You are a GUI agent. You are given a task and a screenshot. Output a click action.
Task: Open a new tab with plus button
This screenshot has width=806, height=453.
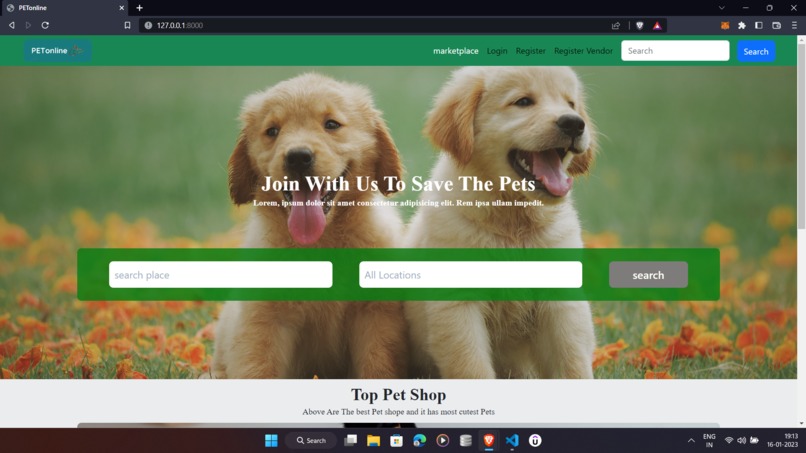click(x=139, y=8)
